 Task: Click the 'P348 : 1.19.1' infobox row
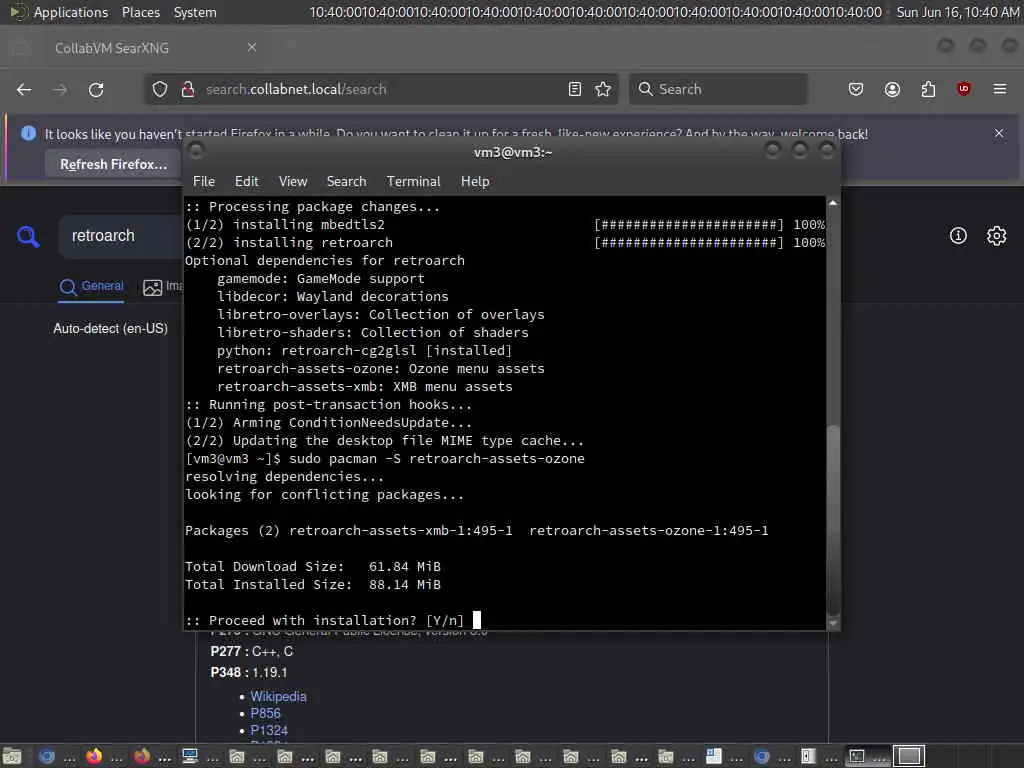tap(249, 673)
